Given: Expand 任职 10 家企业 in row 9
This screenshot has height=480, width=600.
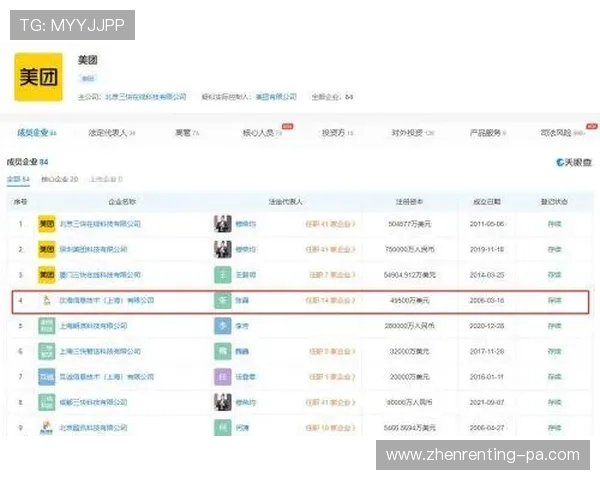Looking at the screenshot, I should [x=330, y=428].
